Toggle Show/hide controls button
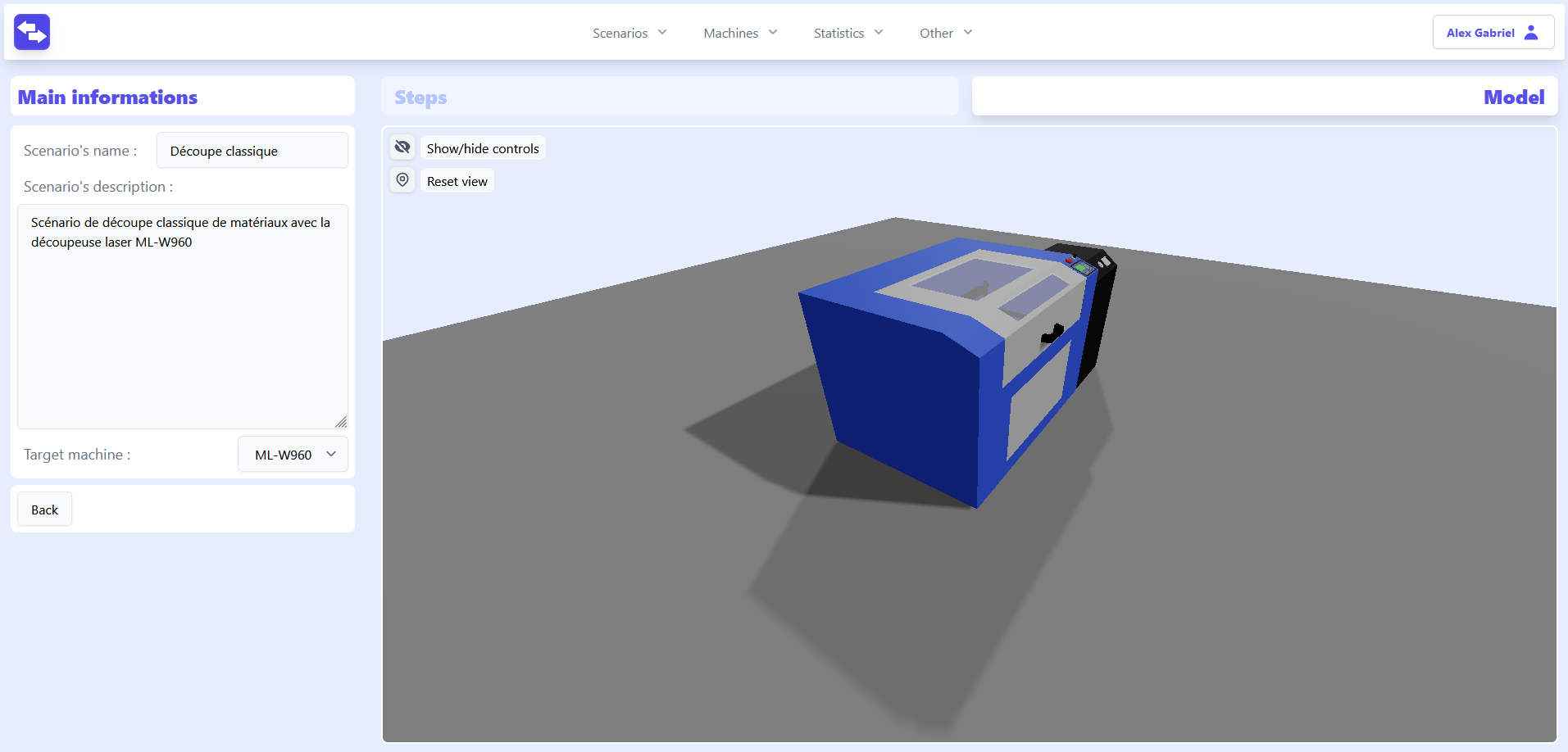1568x752 pixels. tap(482, 148)
